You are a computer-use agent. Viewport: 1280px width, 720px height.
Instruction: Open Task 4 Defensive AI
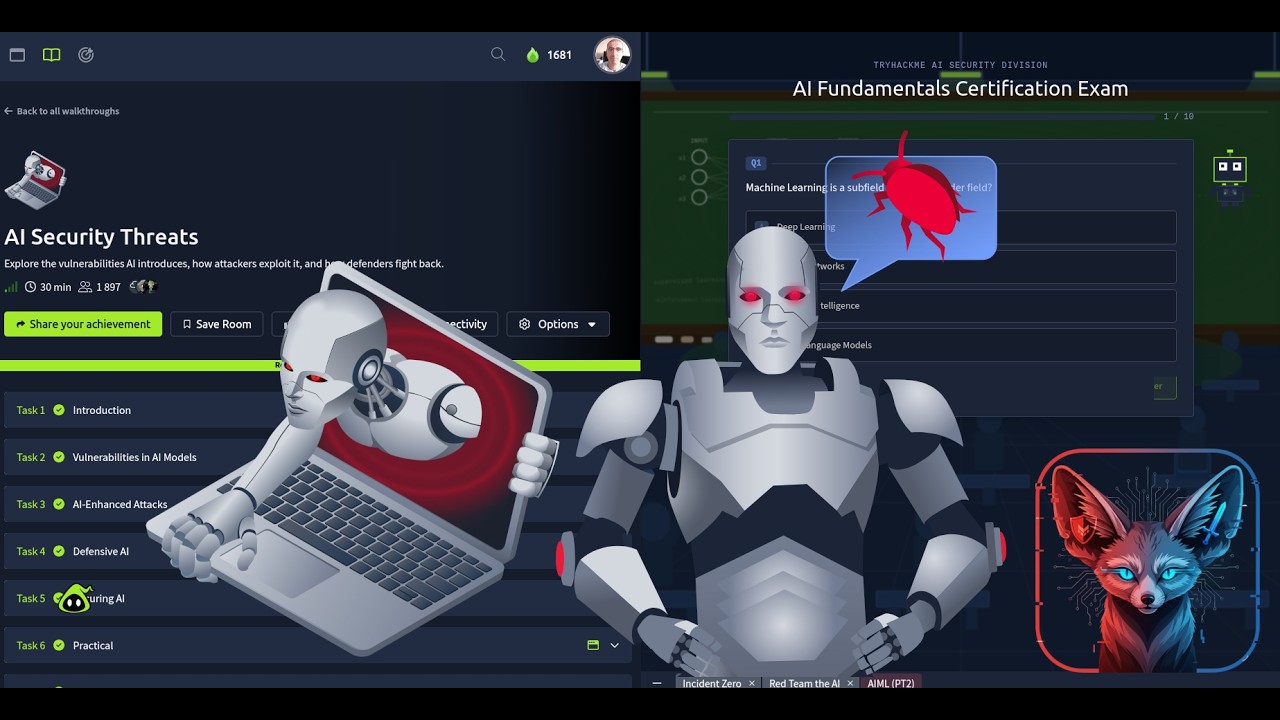(x=320, y=551)
